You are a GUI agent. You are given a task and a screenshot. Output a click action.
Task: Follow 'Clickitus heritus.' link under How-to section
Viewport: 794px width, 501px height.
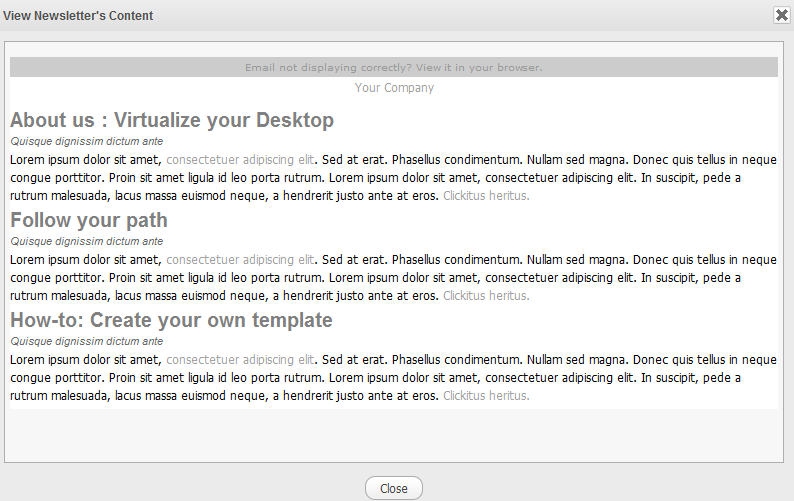coord(486,396)
